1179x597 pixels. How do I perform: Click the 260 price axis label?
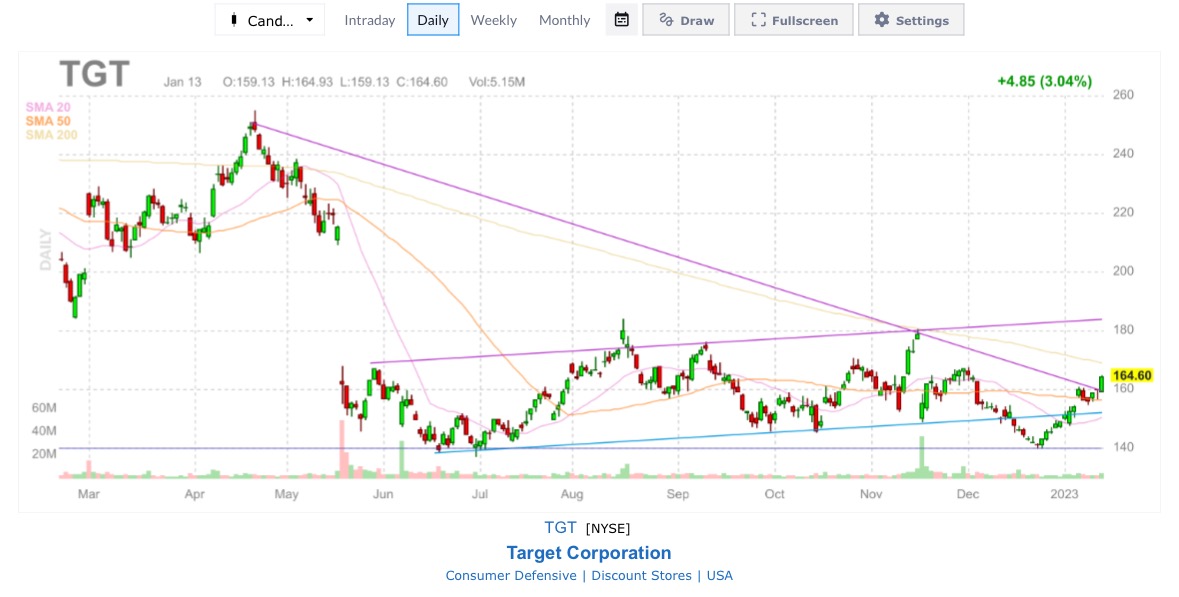click(x=1123, y=95)
